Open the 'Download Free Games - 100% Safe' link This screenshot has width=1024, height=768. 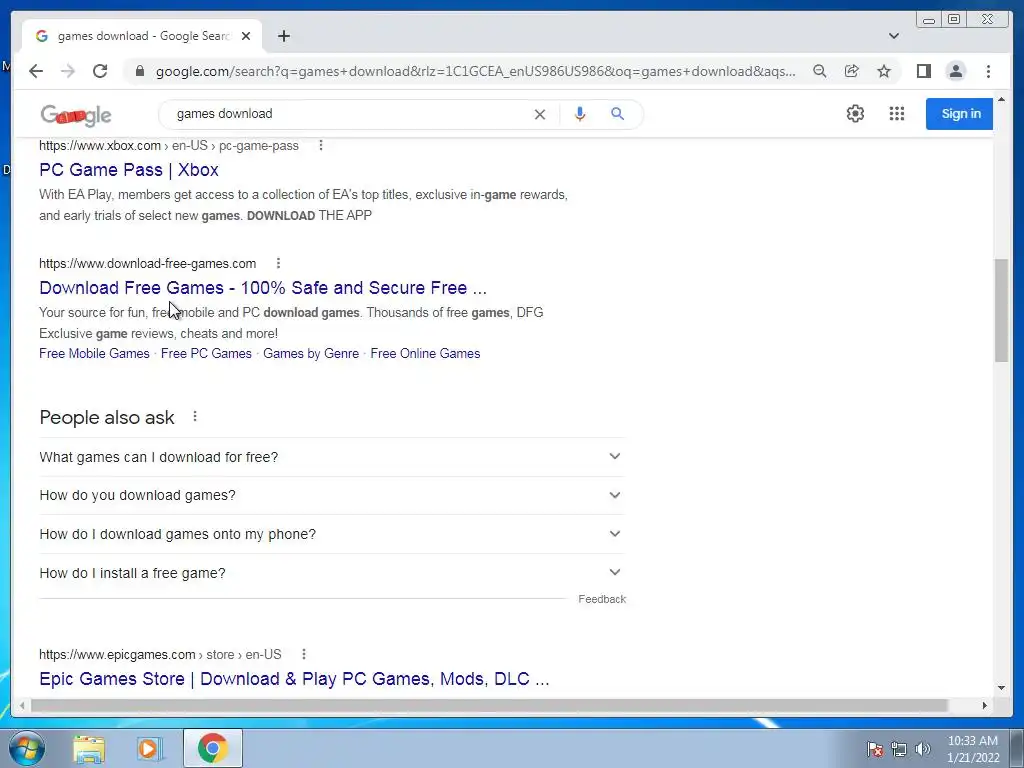(x=263, y=288)
